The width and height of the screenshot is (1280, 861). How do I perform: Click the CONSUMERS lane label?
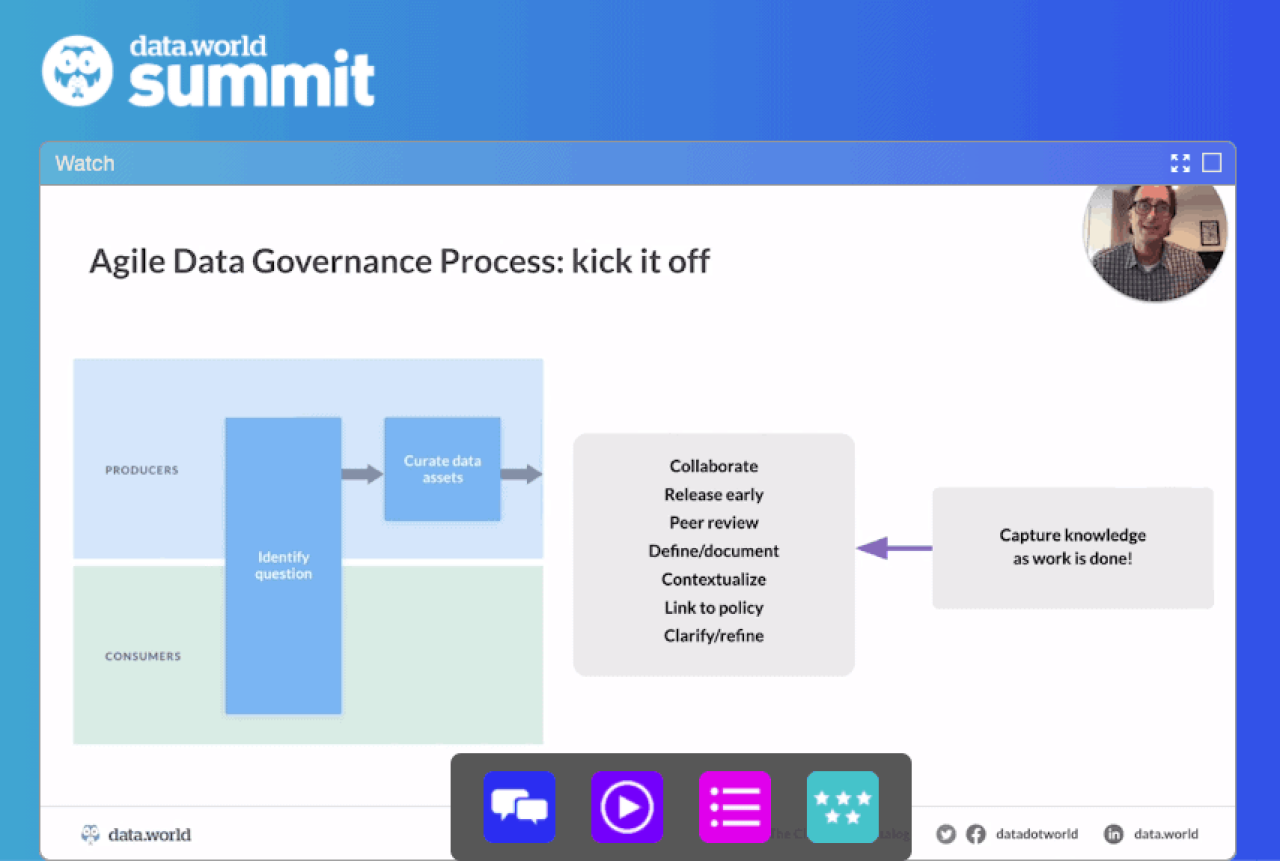(143, 657)
